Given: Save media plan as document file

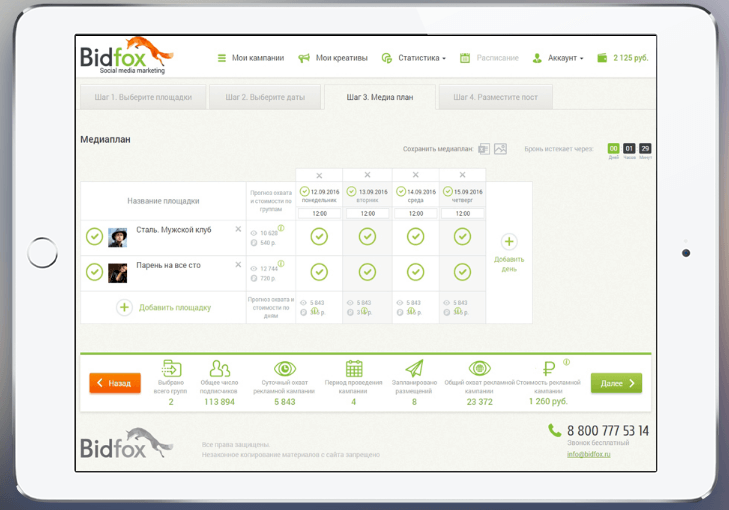Looking at the screenshot, I should [x=484, y=149].
